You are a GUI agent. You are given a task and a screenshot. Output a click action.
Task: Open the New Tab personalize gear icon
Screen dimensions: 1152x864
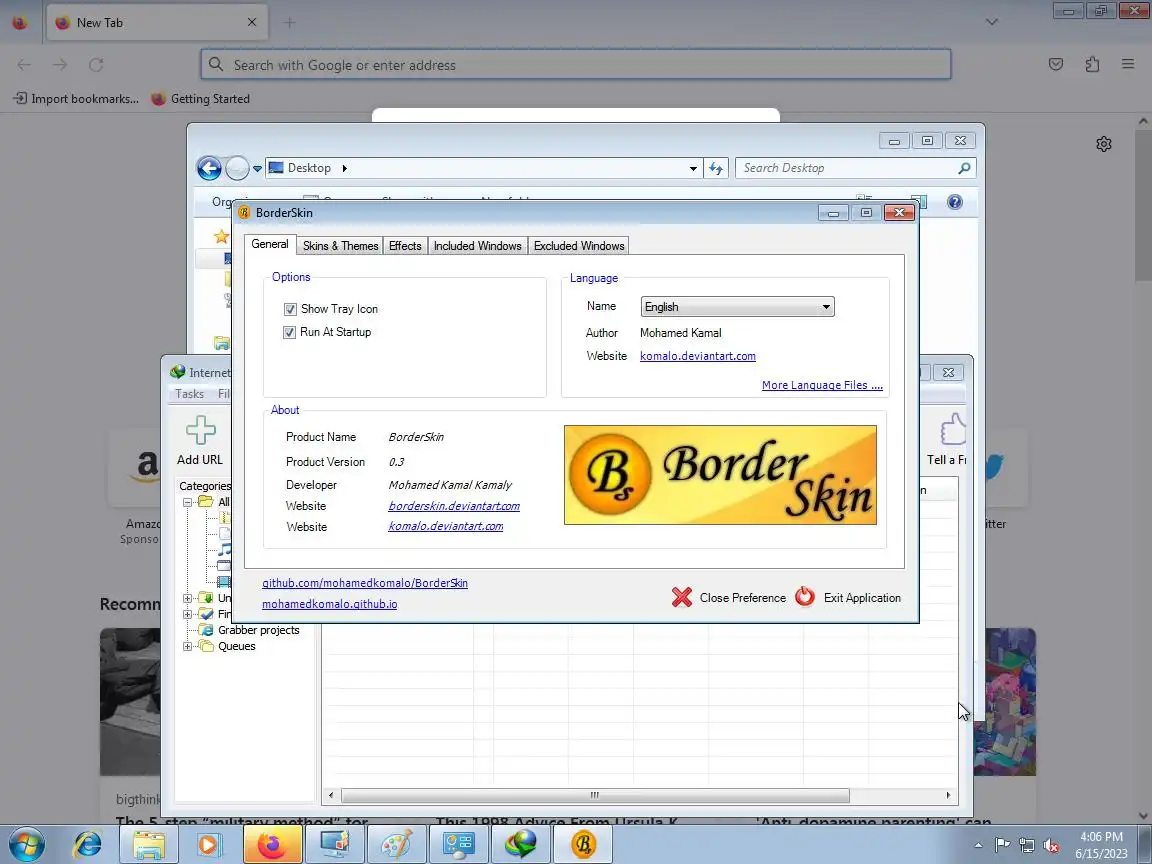(x=1104, y=144)
